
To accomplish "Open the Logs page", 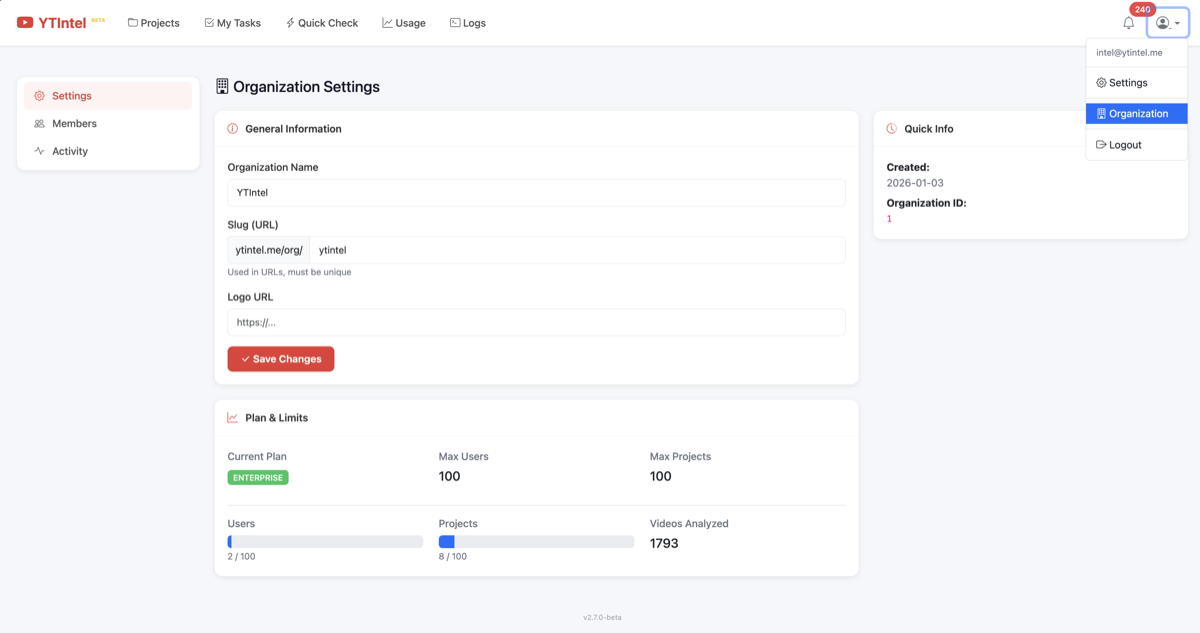I will 467,23.
